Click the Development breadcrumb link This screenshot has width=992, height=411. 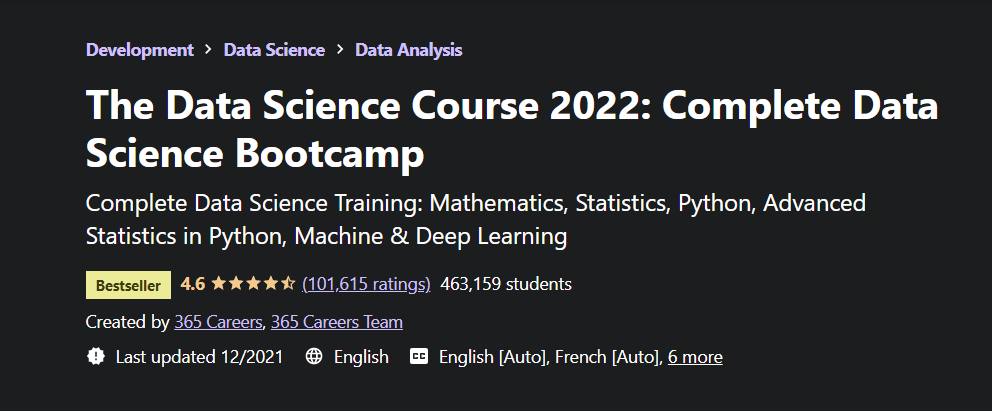(140, 49)
